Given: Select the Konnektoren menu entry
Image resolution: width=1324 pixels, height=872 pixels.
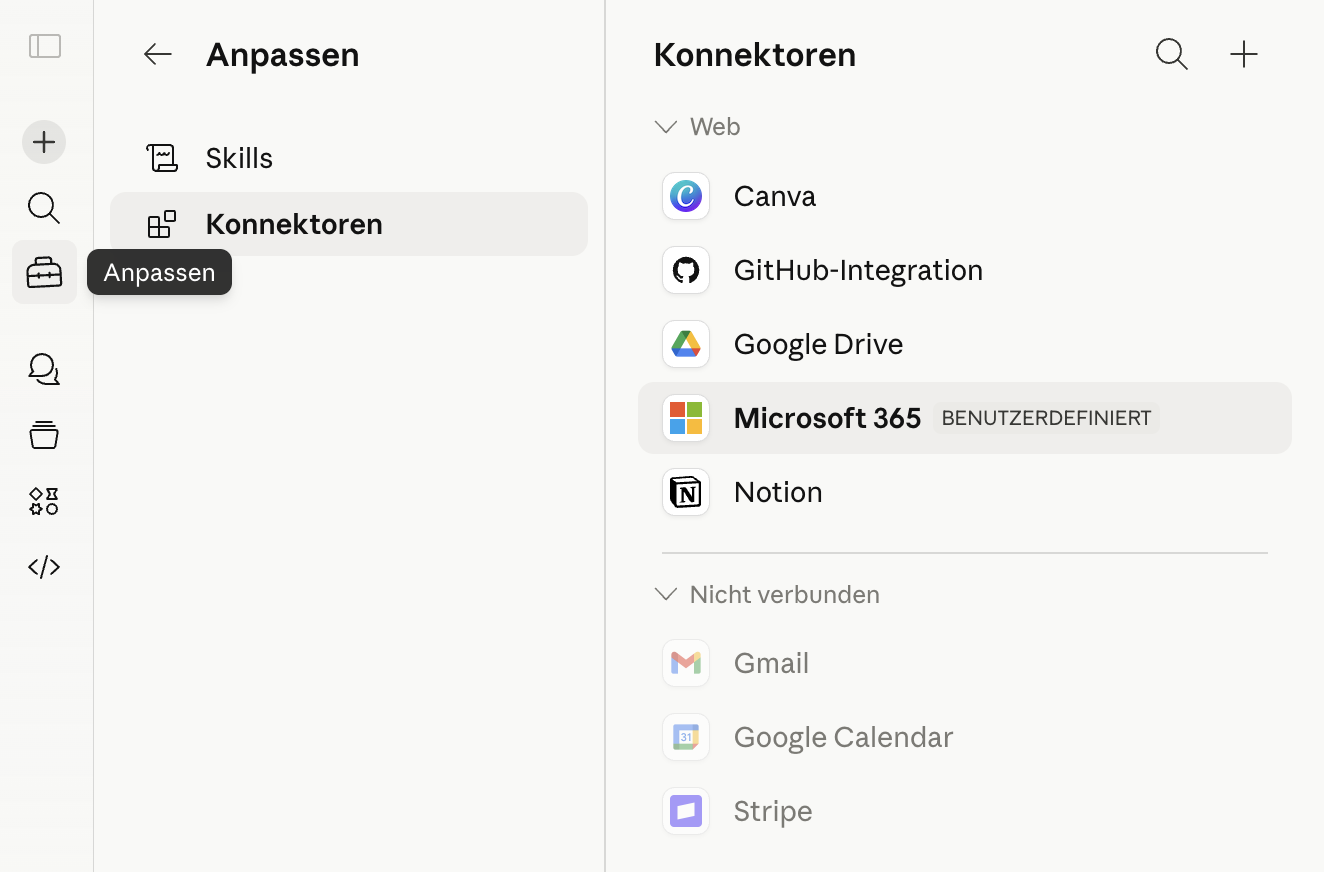Looking at the screenshot, I should pos(293,224).
